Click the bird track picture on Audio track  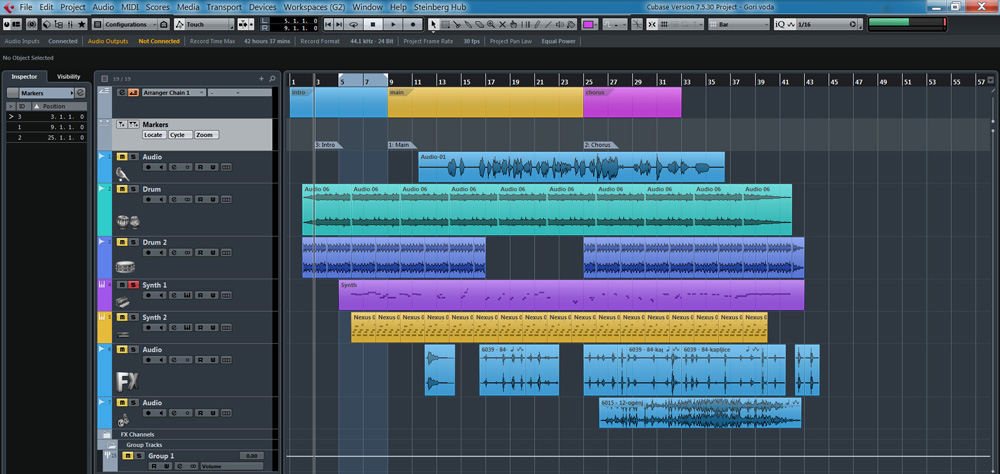[x=123, y=174]
